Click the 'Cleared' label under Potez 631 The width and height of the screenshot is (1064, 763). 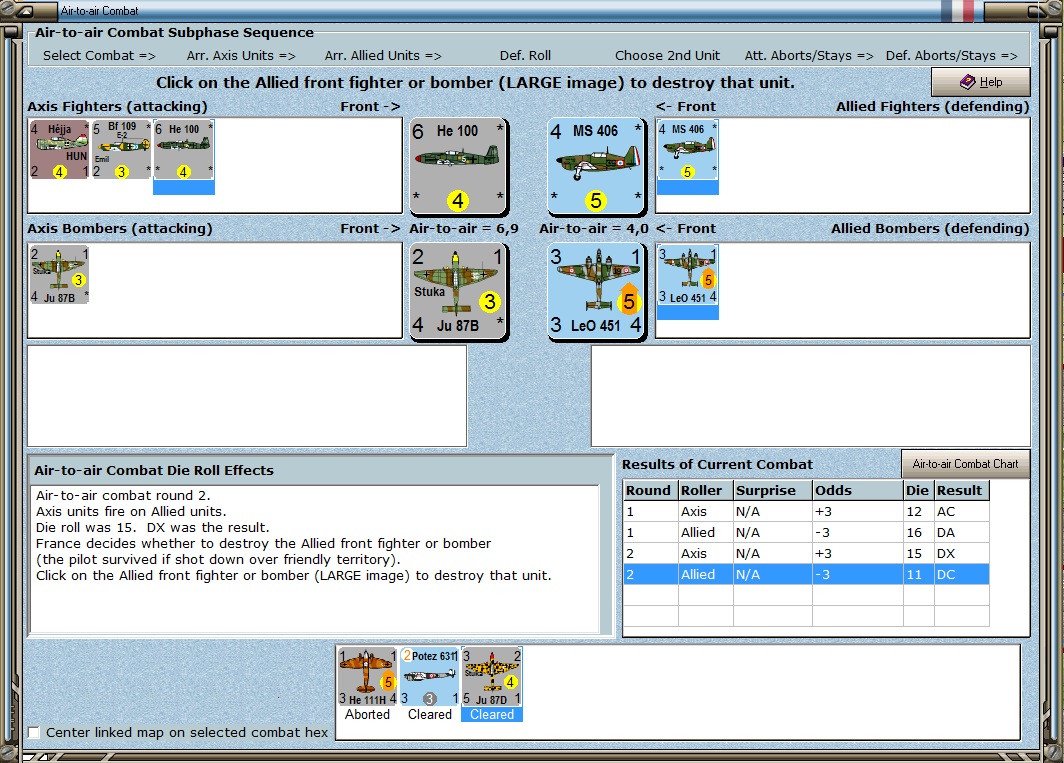coord(430,714)
